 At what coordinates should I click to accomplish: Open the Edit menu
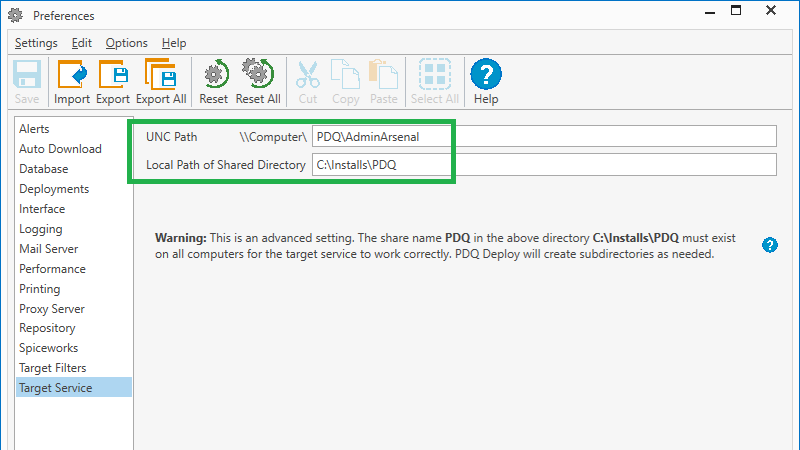[82, 43]
